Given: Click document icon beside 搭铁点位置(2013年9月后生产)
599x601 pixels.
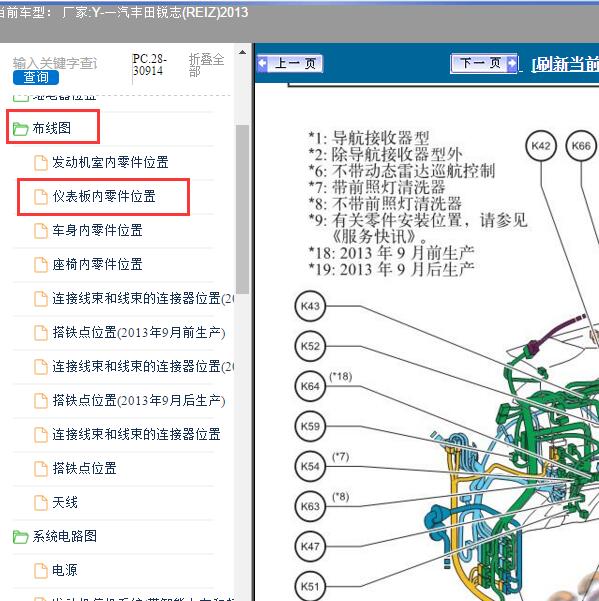Looking at the screenshot, I should (x=41, y=401).
